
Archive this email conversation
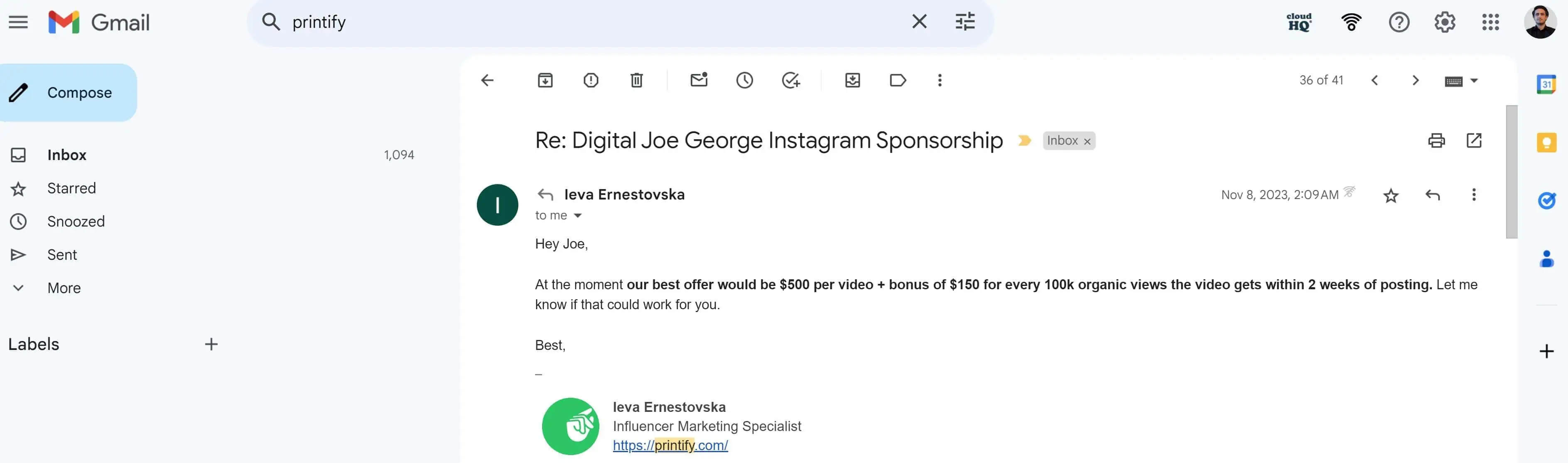click(x=545, y=80)
